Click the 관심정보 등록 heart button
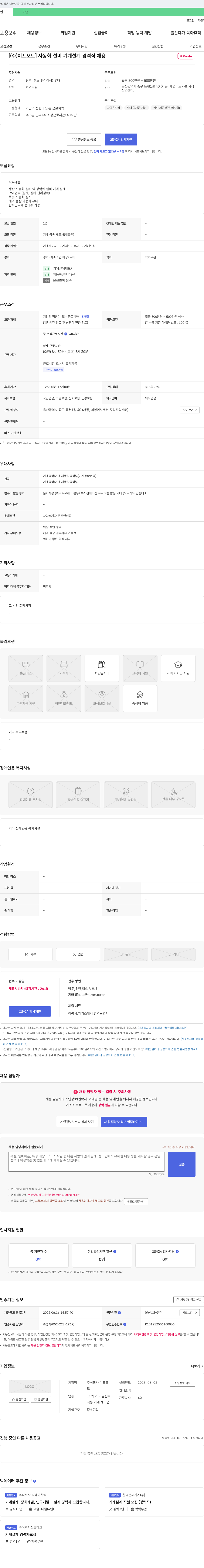Viewport: 204px width, 1568px height. 84,139
